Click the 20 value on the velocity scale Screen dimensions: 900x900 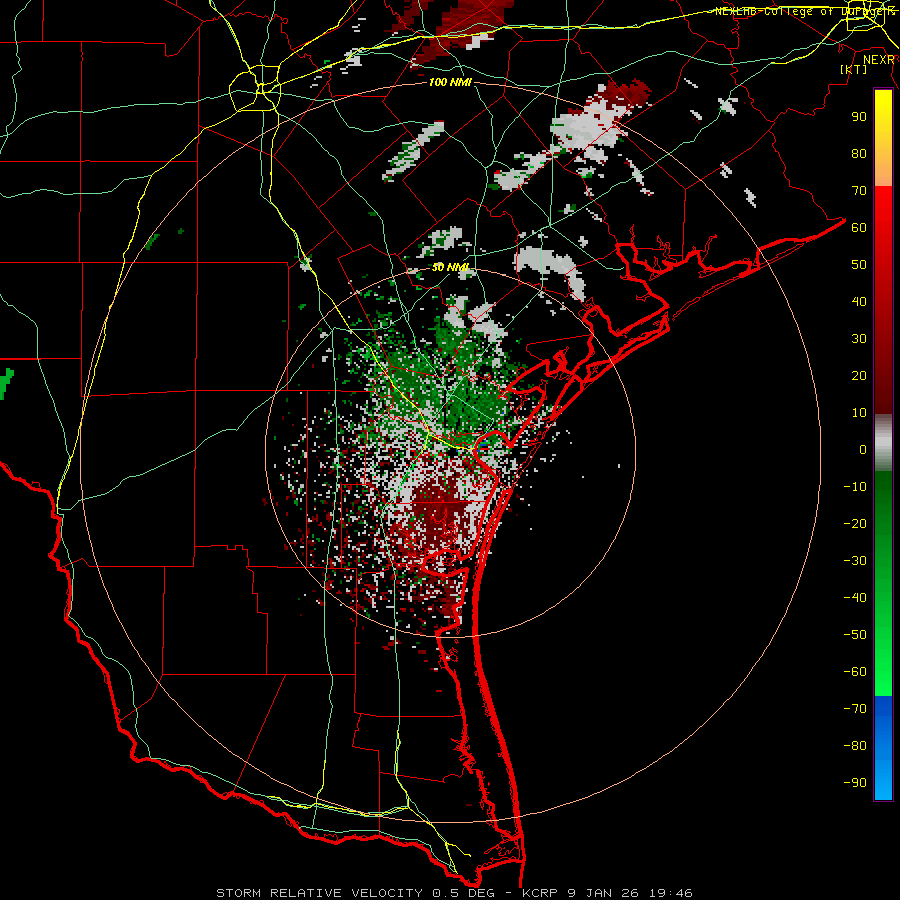[x=859, y=376]
